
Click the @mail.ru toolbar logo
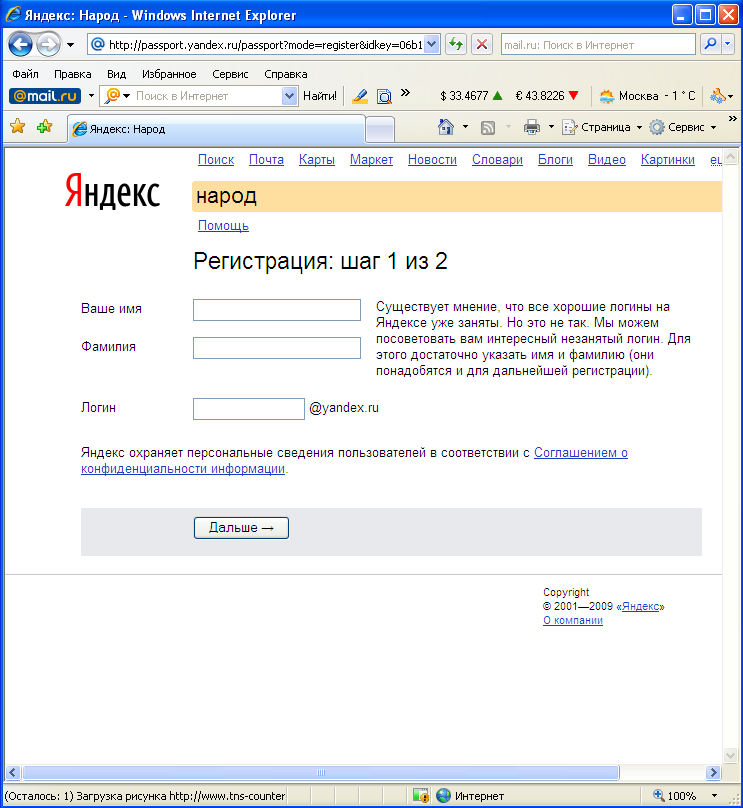[x=45, y=96]
